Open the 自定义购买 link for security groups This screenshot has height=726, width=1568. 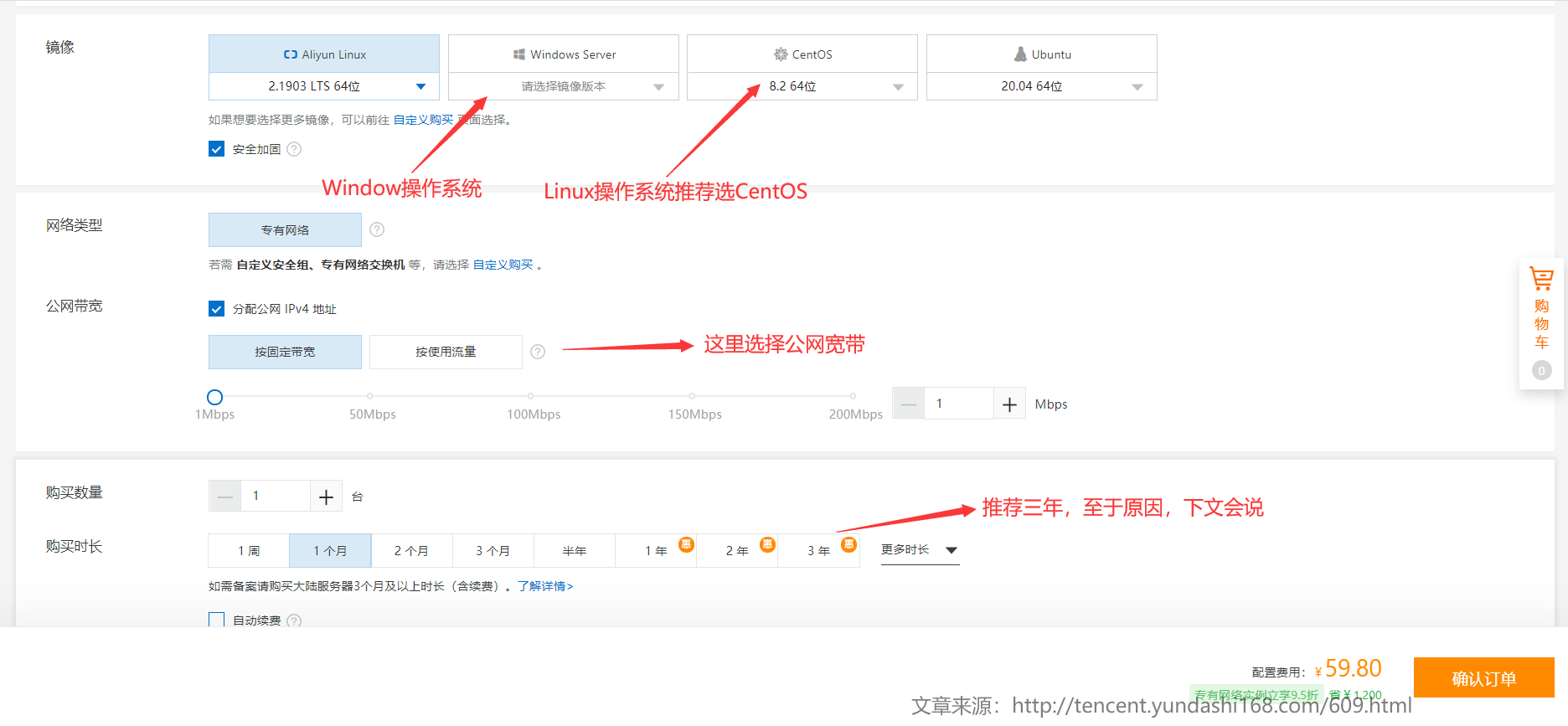tap(503, 265)
